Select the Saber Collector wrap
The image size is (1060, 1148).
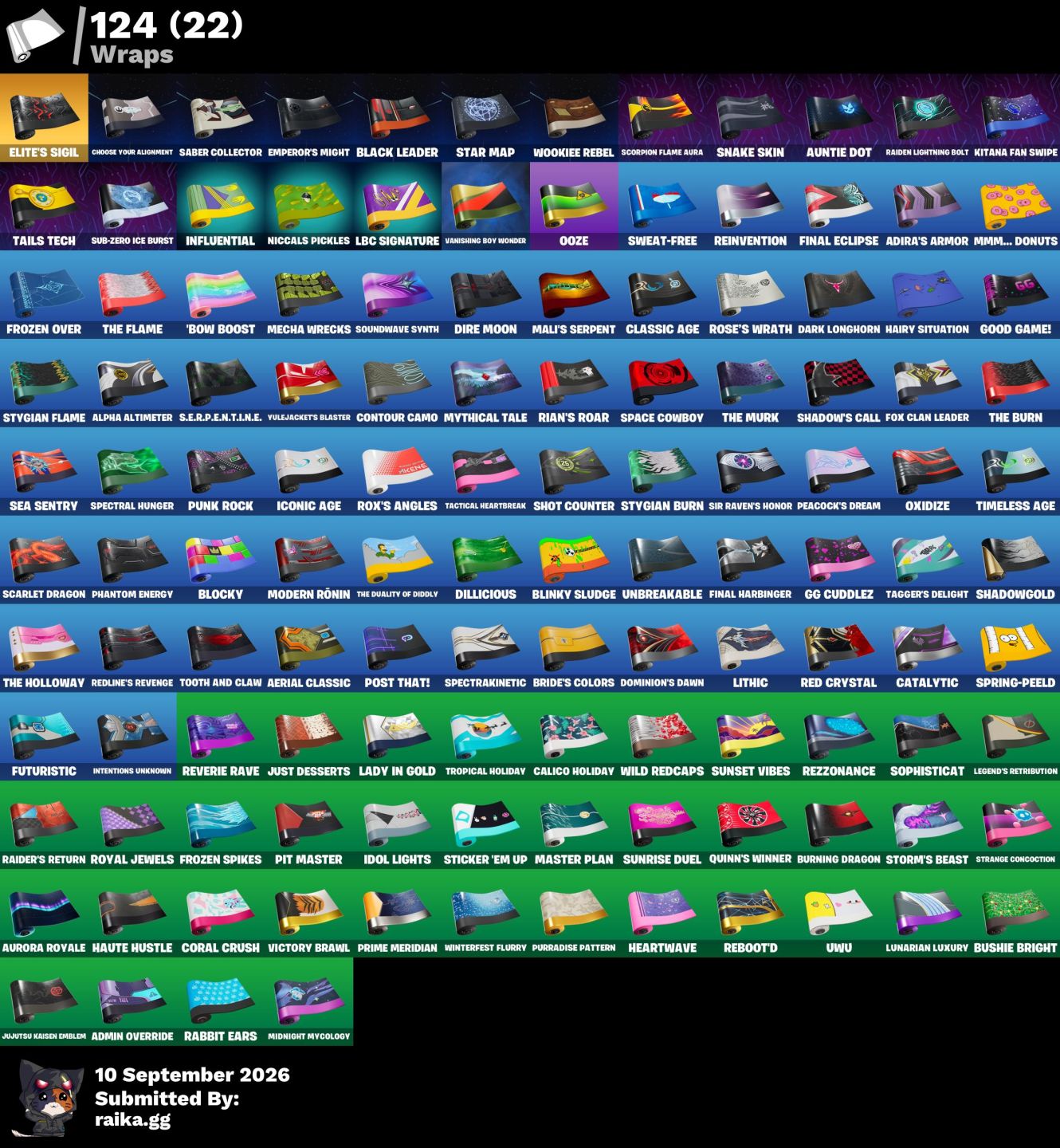pos(221,118)
